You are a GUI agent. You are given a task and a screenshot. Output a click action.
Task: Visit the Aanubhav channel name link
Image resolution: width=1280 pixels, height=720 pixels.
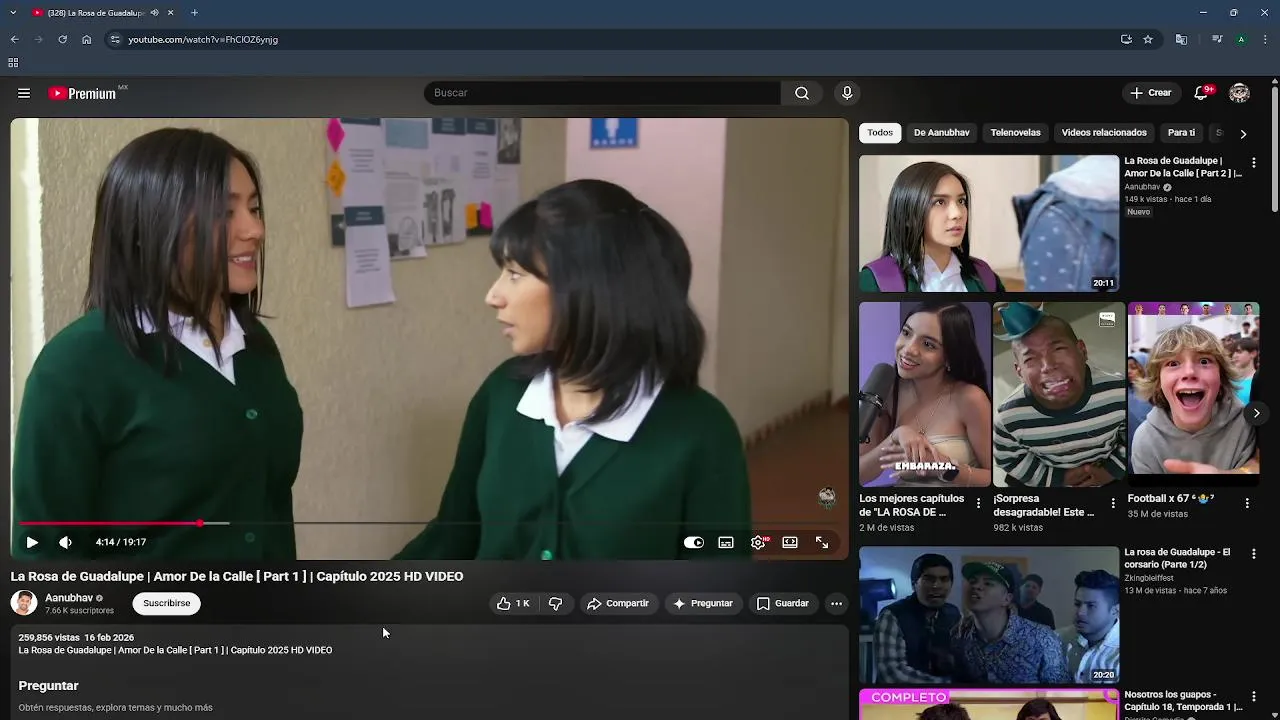[x=69, y=598]
